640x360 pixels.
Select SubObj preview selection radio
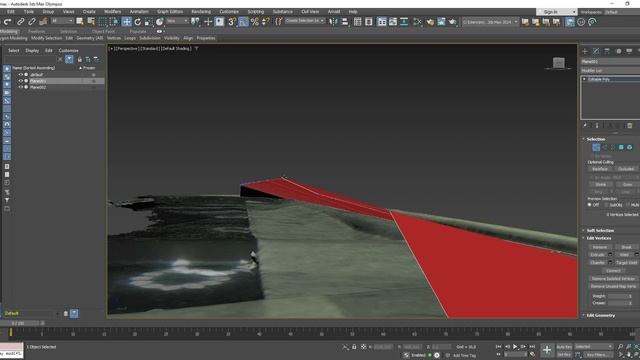(606, 205)
